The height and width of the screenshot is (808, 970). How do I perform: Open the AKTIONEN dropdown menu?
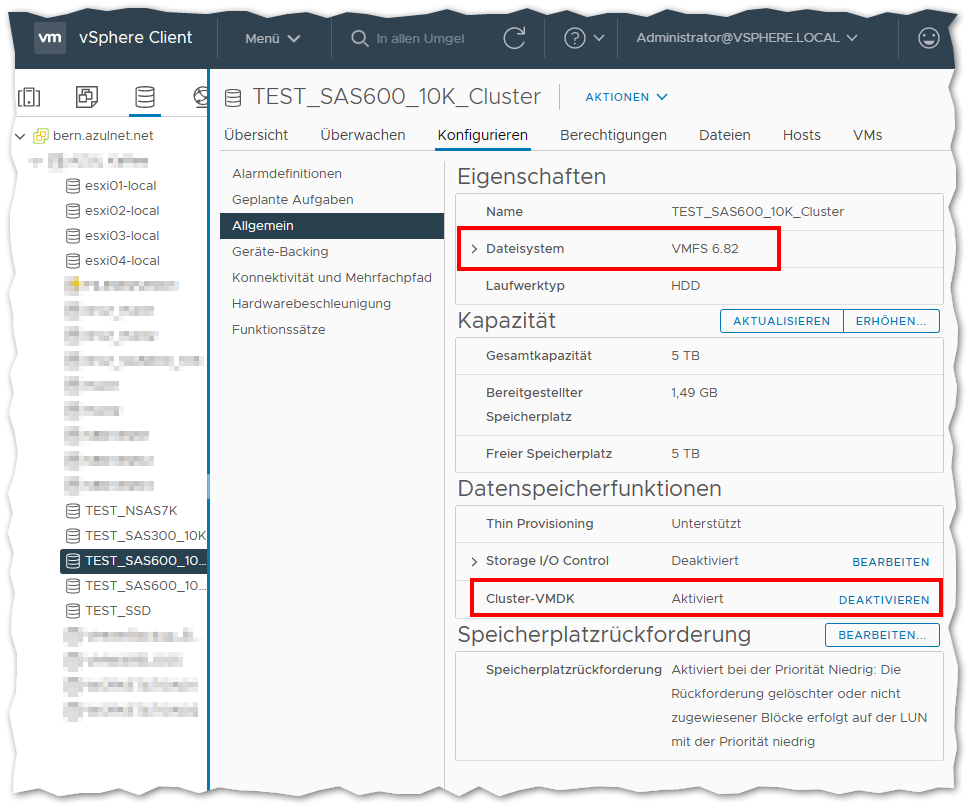tap(626, 97)
